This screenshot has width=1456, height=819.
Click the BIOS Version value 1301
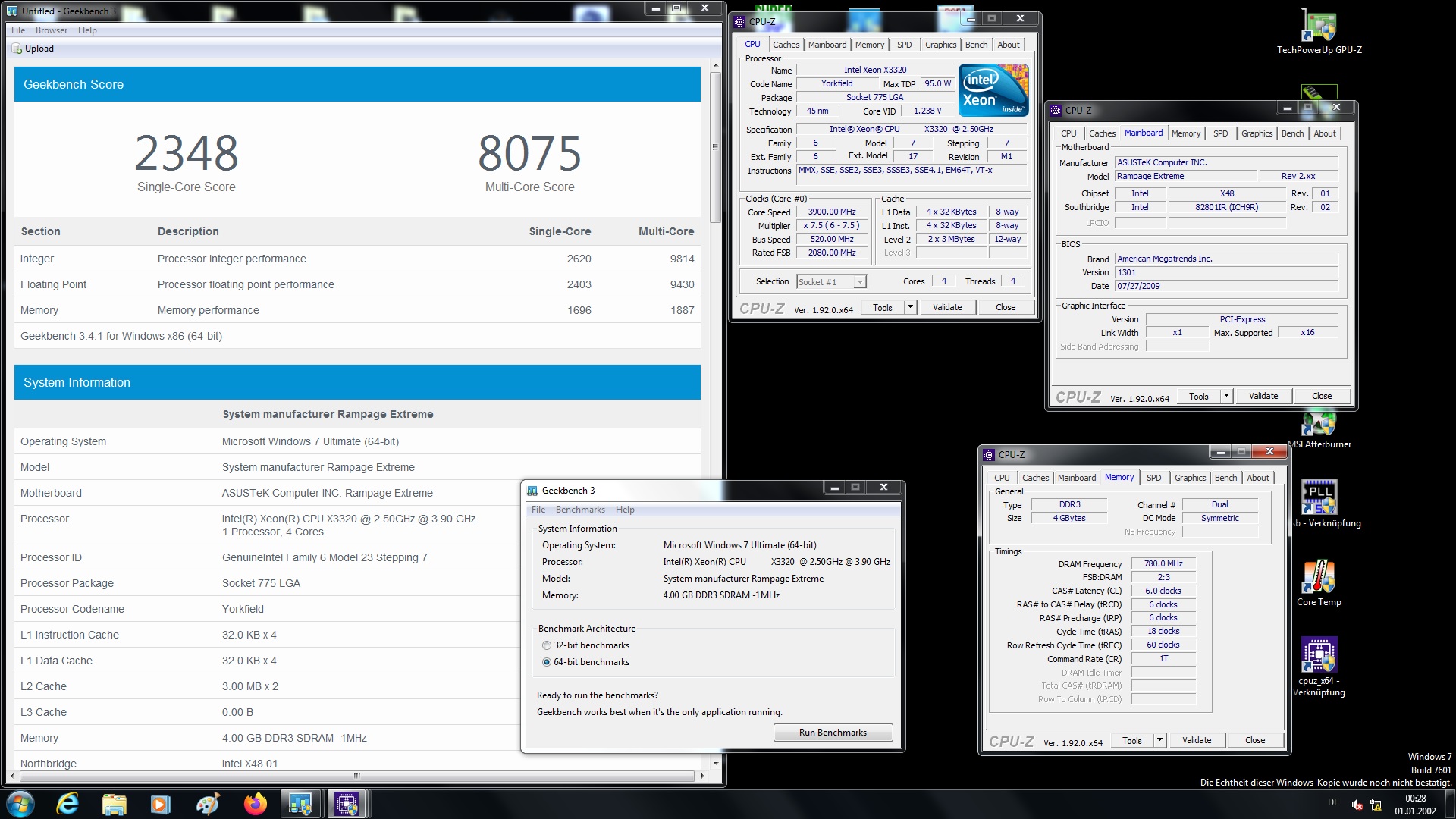click(x=1225, y=272)
